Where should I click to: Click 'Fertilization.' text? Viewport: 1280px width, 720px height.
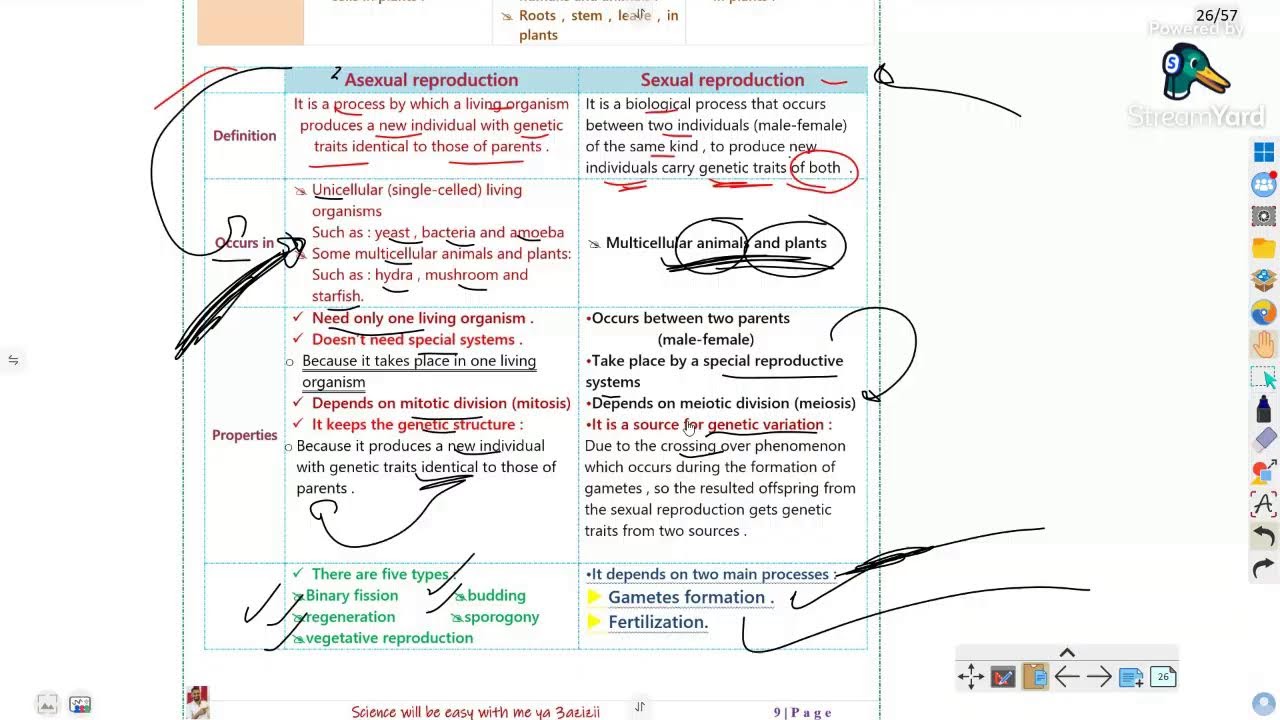(658, 622)
